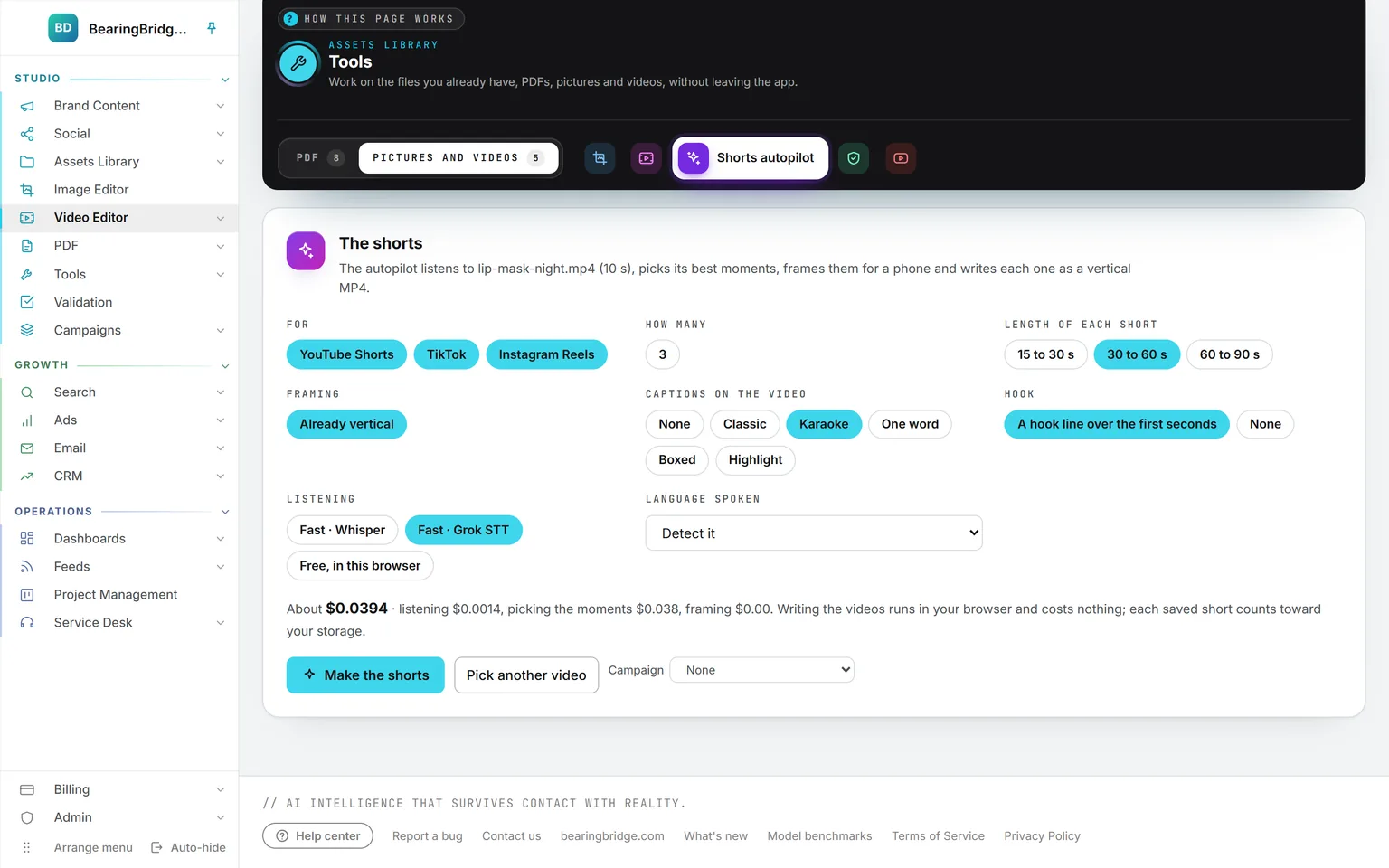Click the Tools wrench icon in sidebar
Screen dimensions: 1389x868
click(27, 274)
